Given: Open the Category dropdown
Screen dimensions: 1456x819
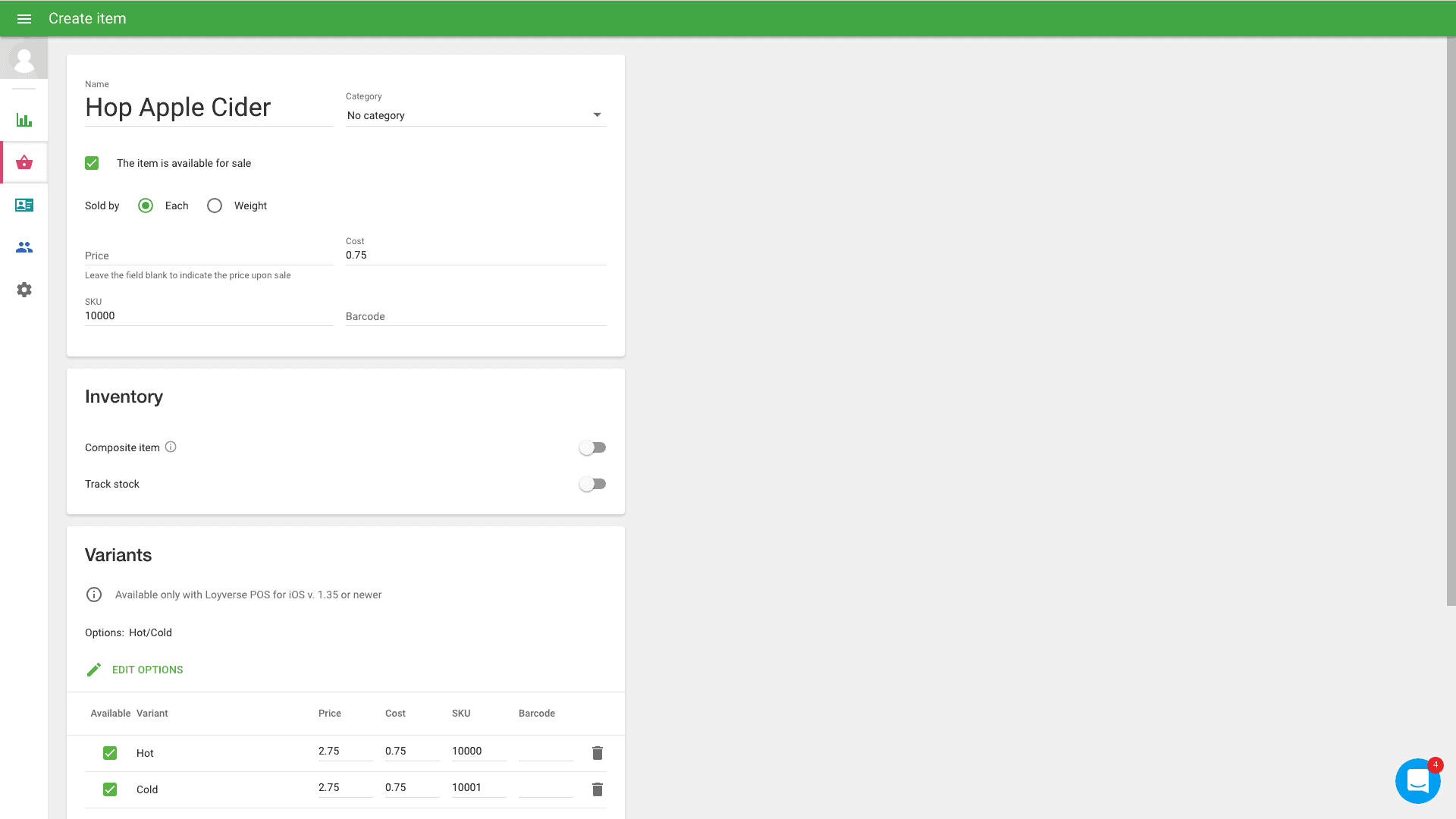Looking at the screenshot, I should [x=476, y=115].
